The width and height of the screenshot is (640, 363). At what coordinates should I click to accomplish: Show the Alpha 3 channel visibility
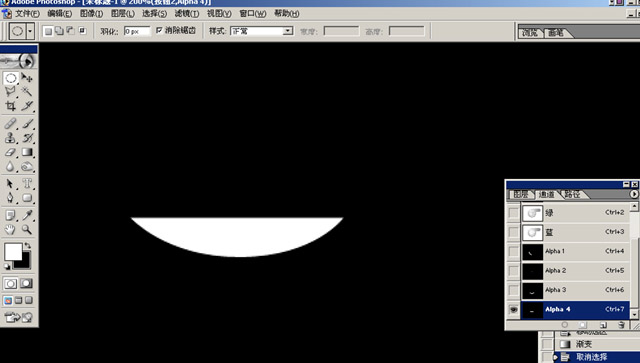click(513, 290)
